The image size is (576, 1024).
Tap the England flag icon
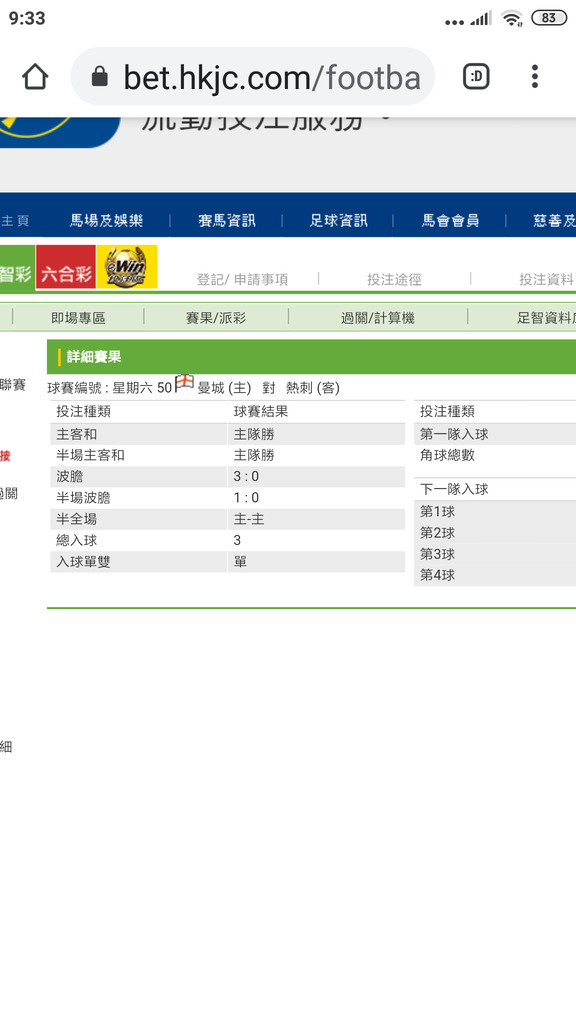[x=185, y=383]
